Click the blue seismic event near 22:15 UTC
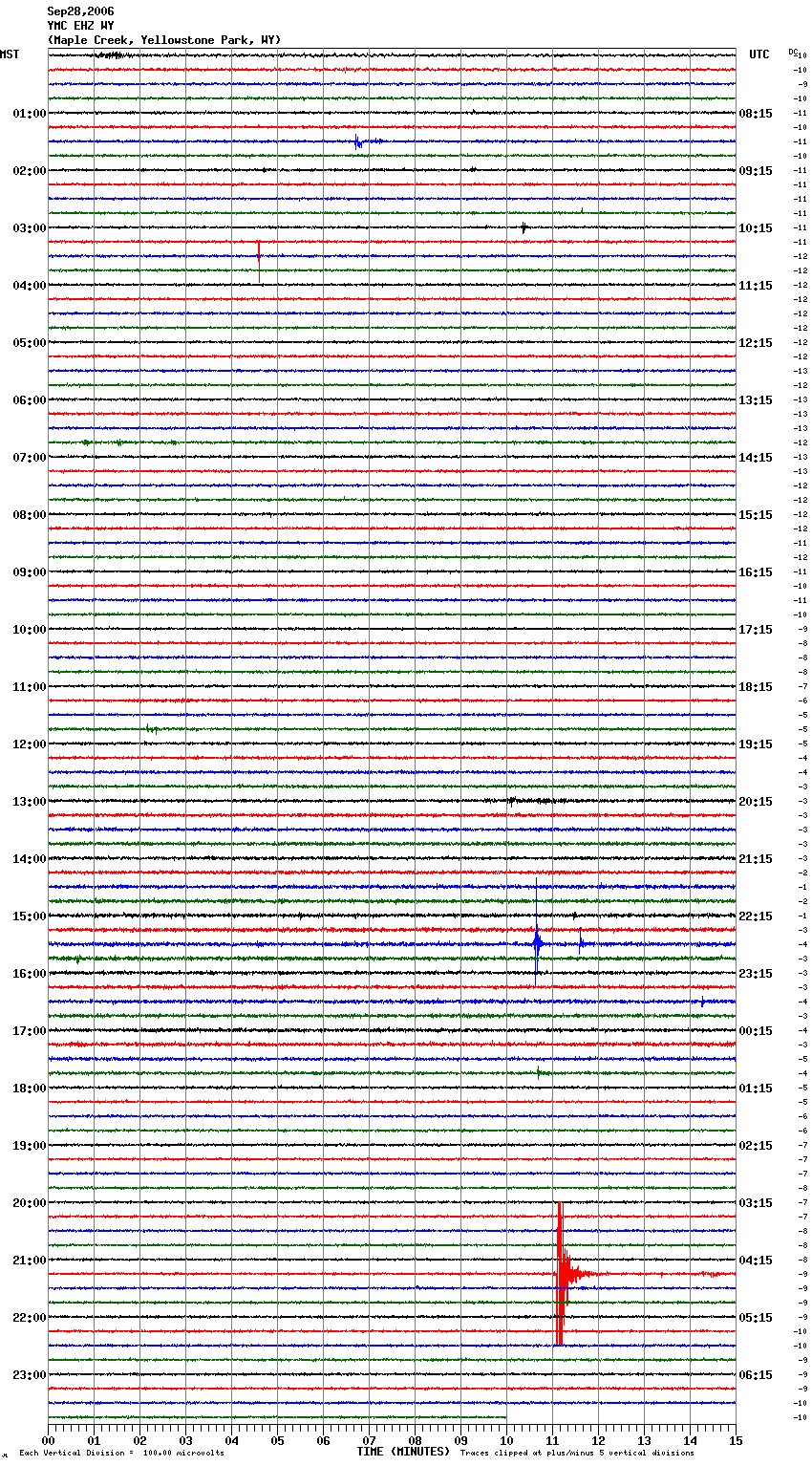 537,944
